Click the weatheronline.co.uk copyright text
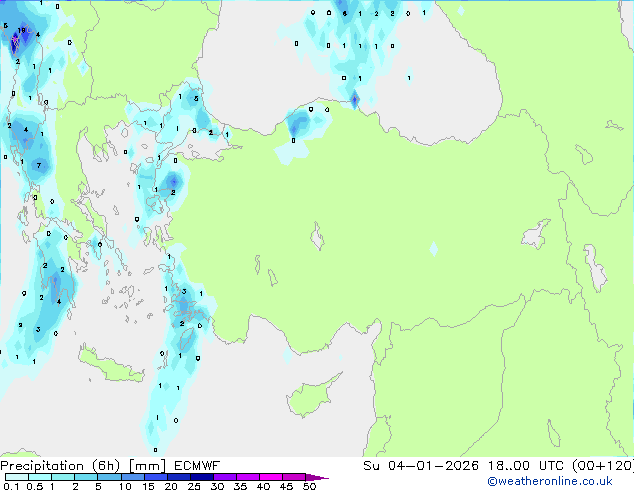 coord(549,481)
